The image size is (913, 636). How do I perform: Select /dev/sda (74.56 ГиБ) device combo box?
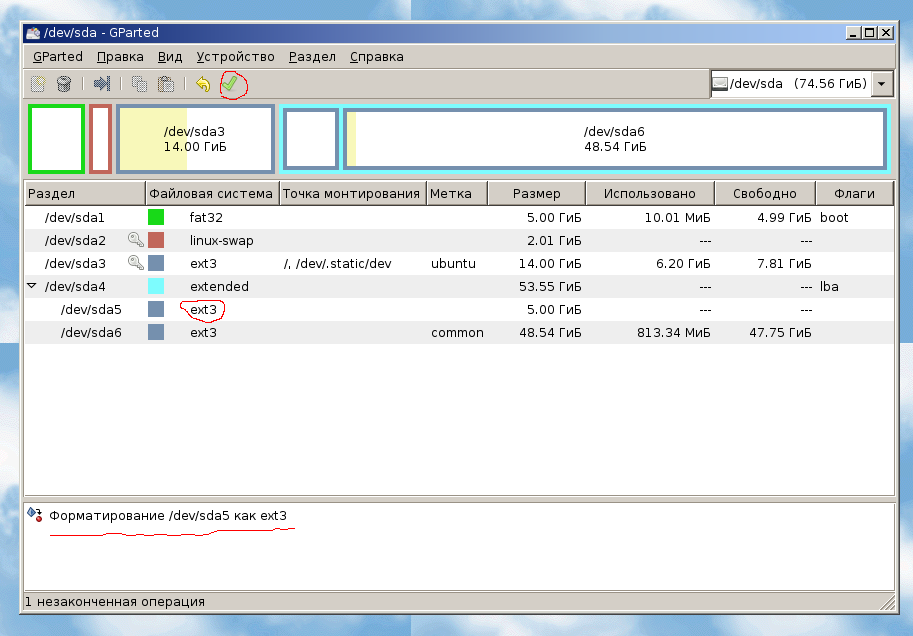tap(801, 84)
